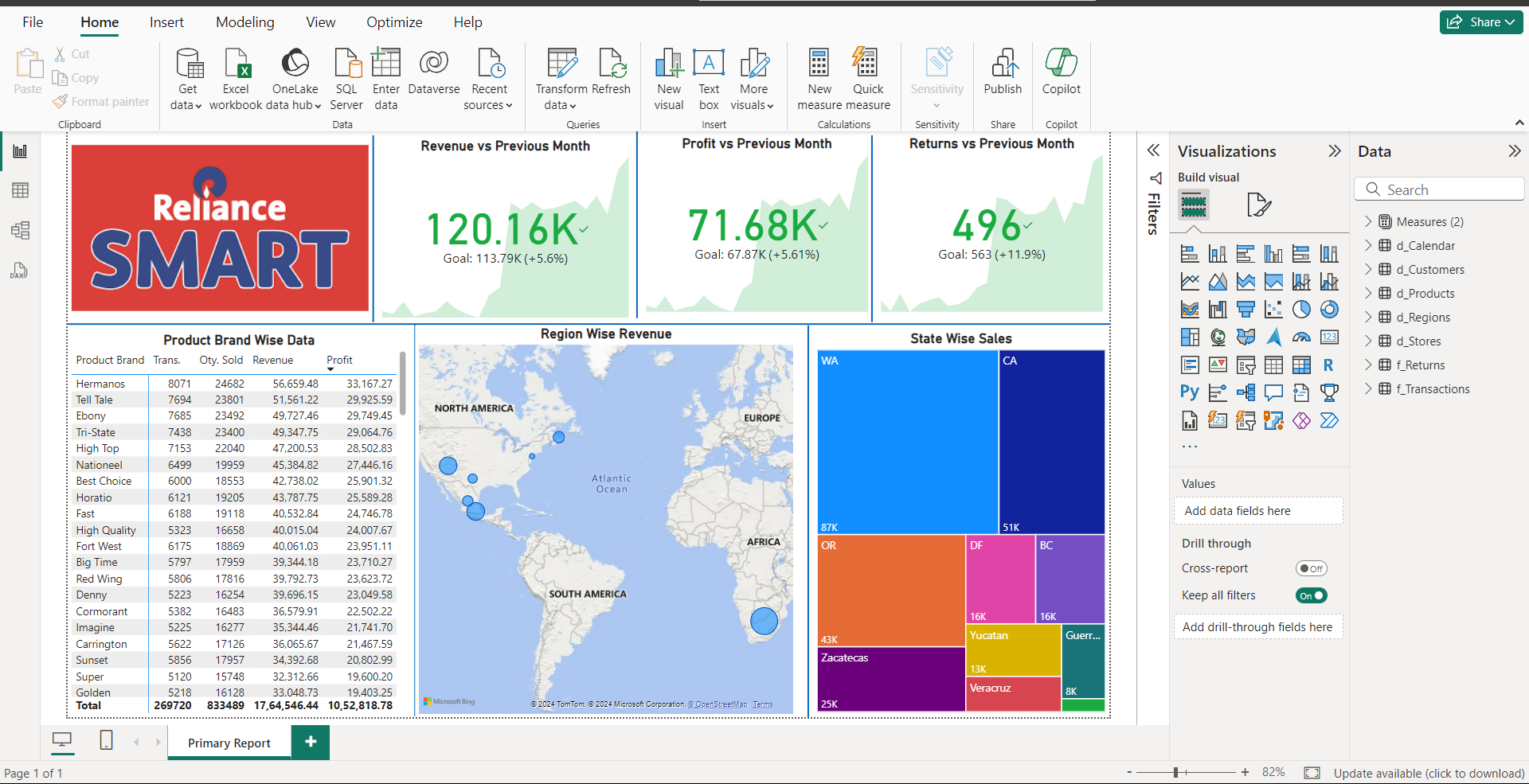This screenshot has height=784, width=1529.
Task: Switch to the Modeling ribbon tab
Action: [x=245, y=22]
